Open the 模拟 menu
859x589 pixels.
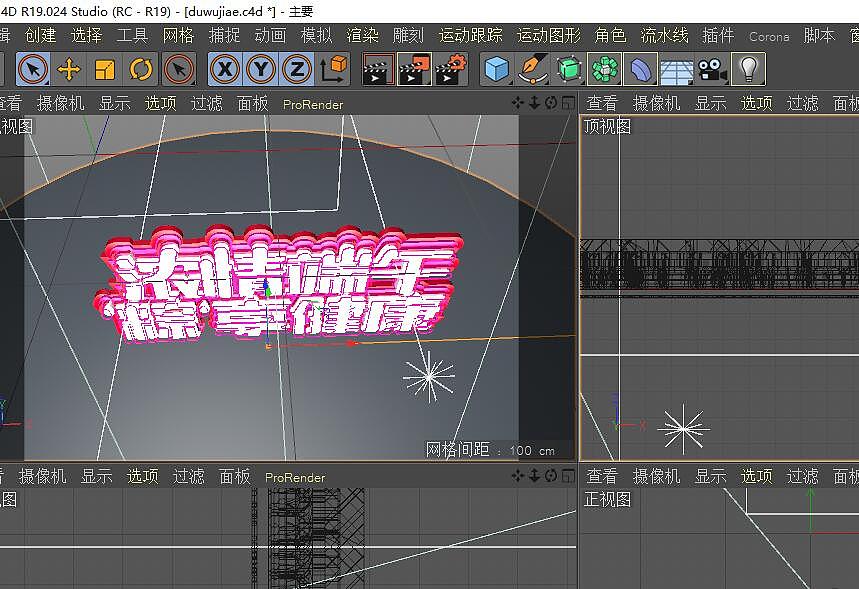point(317,36)
